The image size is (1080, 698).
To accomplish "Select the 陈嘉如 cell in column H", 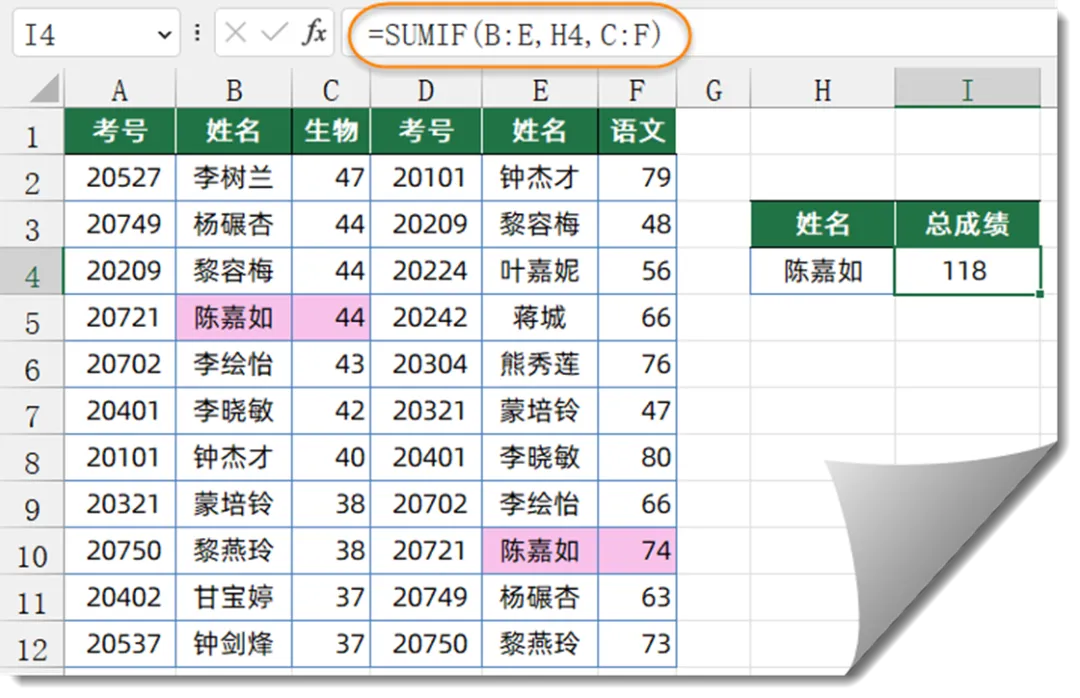I will point(821,270).
